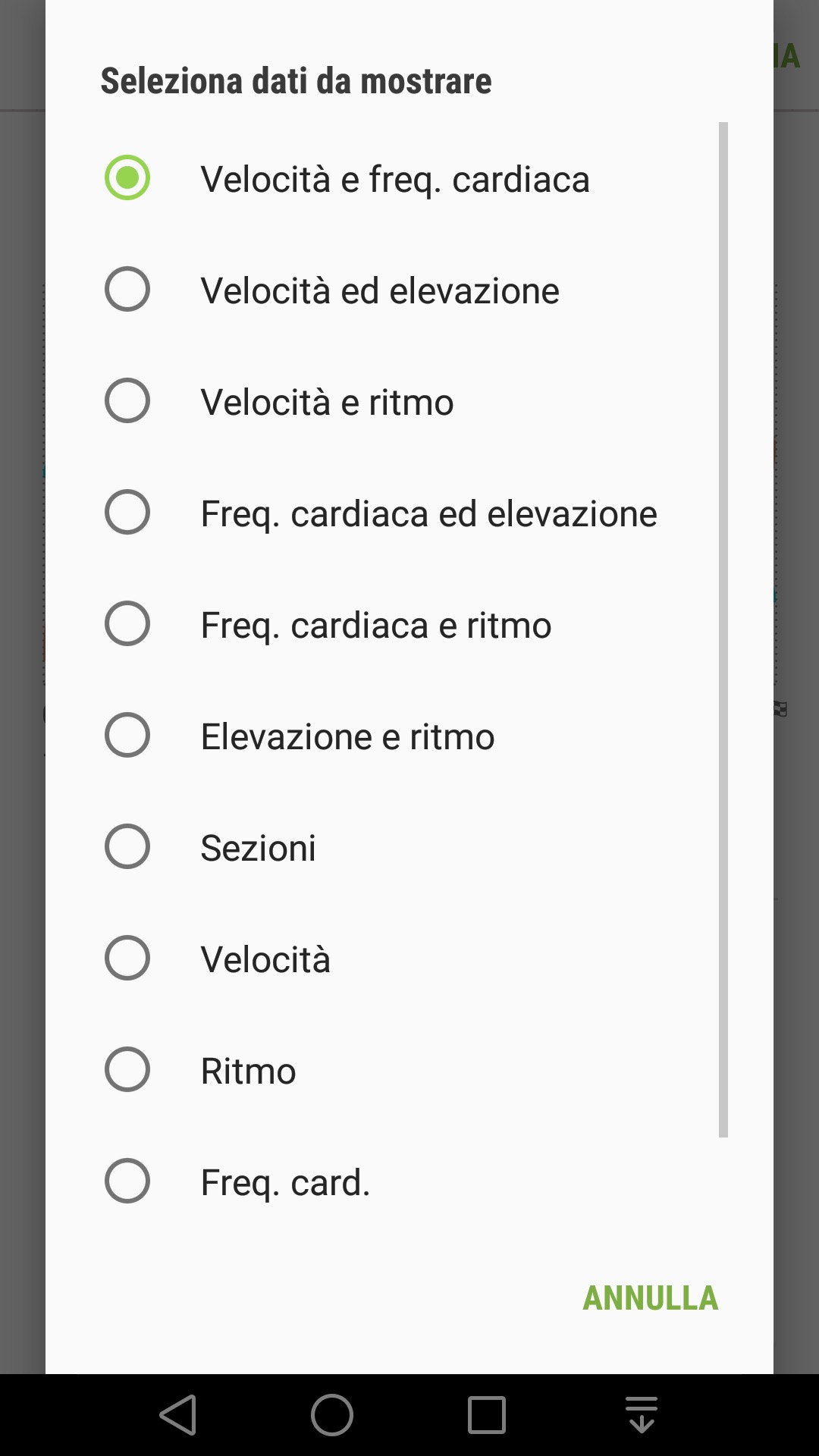Tap the Ritmo option label

(x=248, y=1071)
